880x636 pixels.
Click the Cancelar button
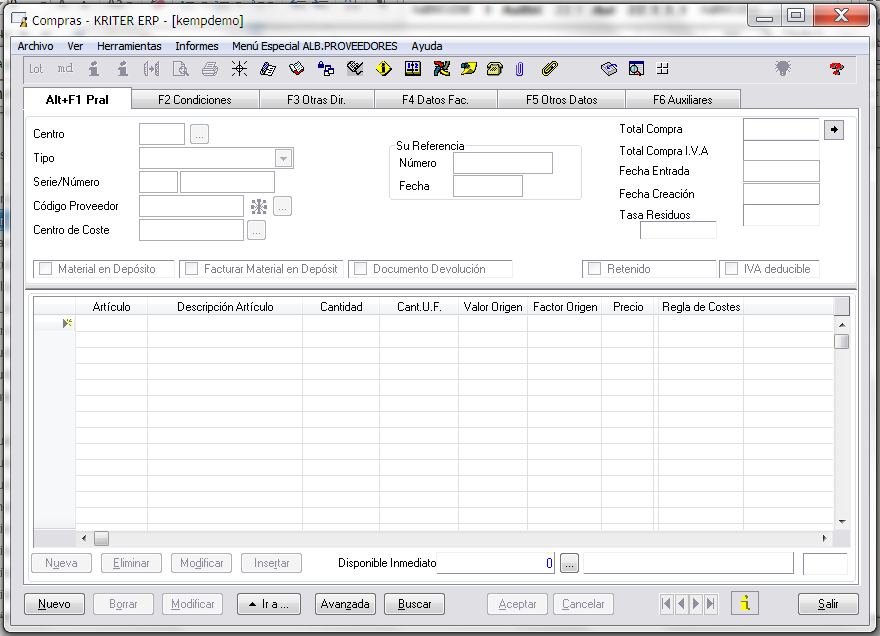click(583, 604)
